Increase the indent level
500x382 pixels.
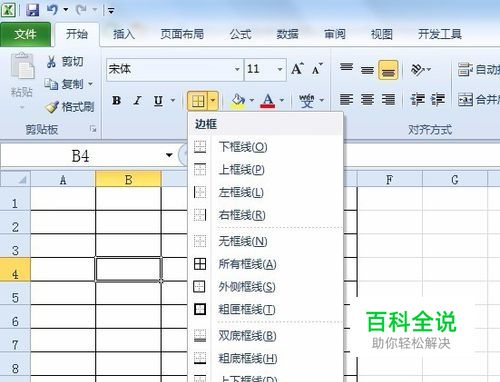[x=438, y=99]
